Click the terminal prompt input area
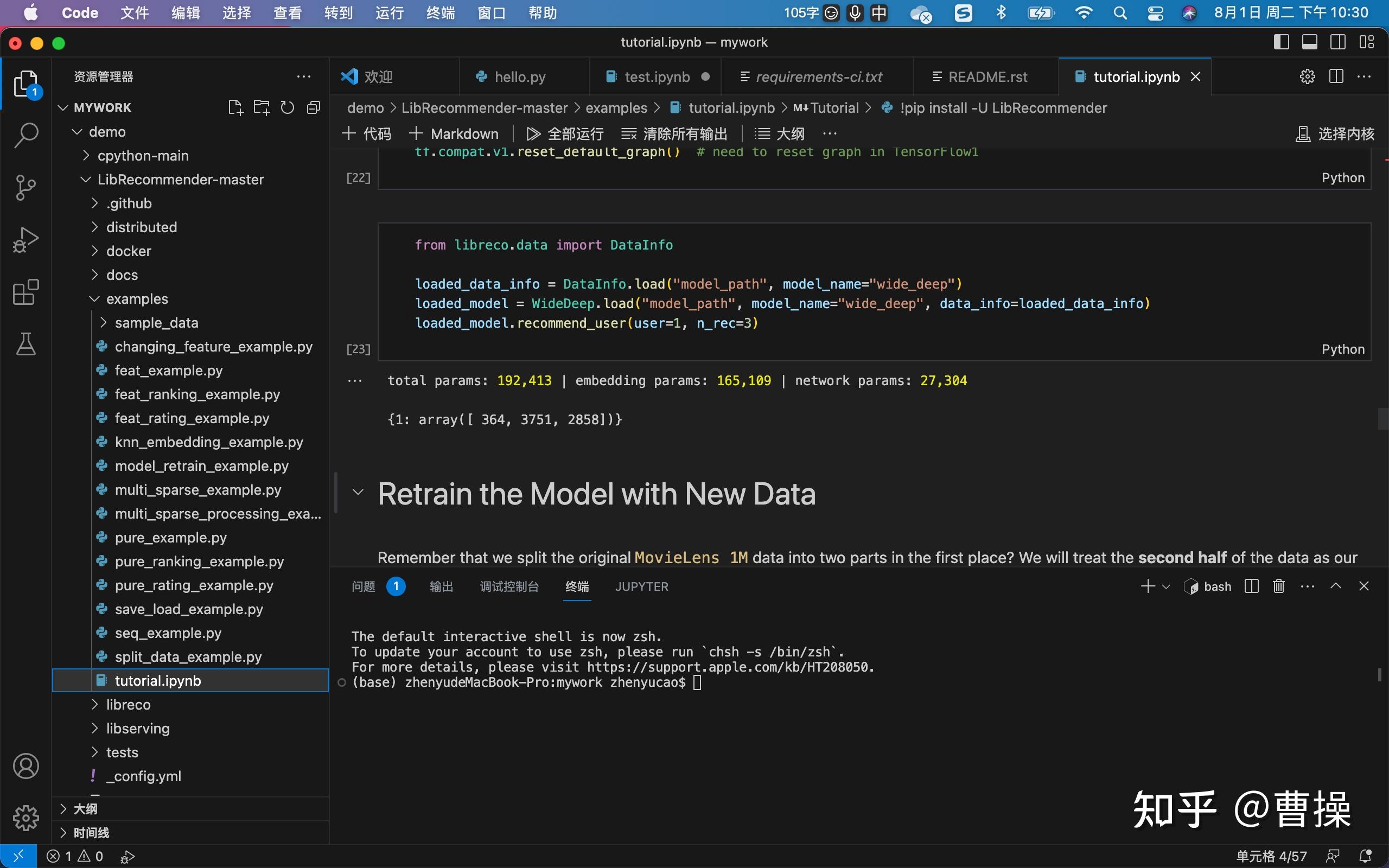The height and width of the screenshot is (868, 1389). pos(697,682)
